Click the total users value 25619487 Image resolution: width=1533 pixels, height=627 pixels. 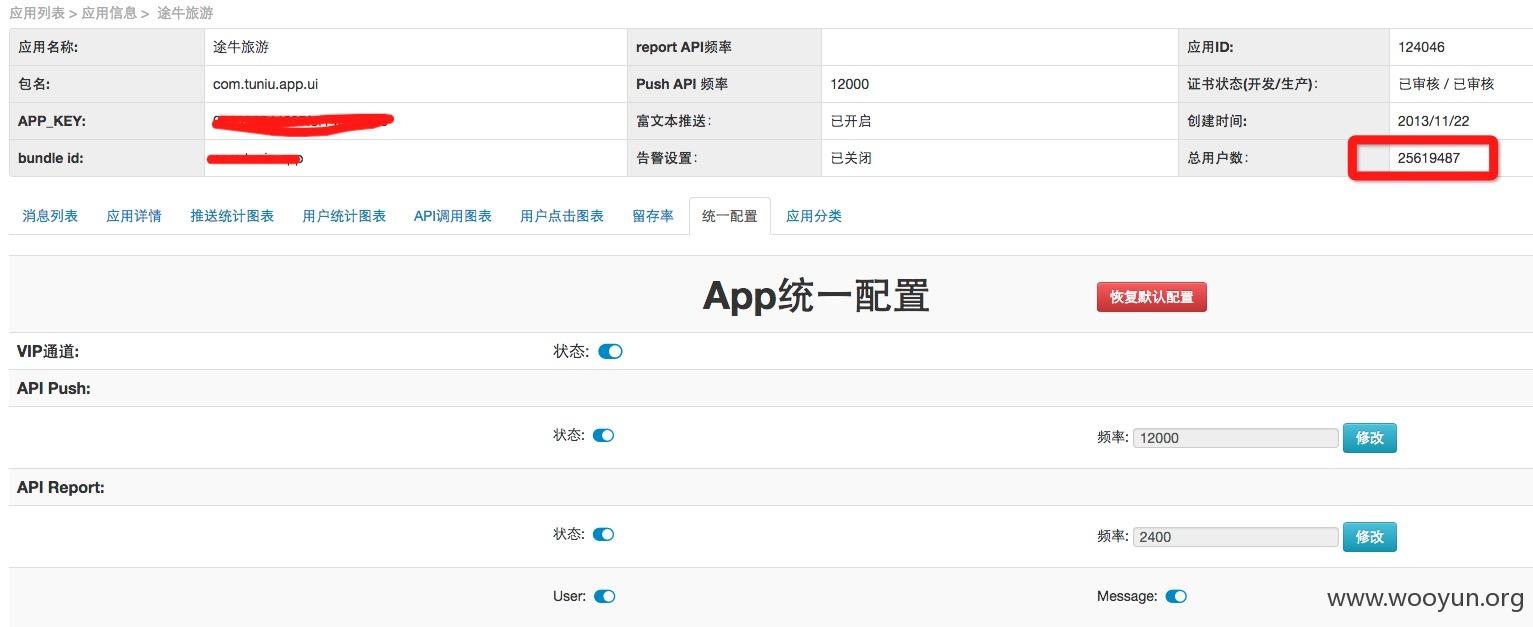point(1429,158)
